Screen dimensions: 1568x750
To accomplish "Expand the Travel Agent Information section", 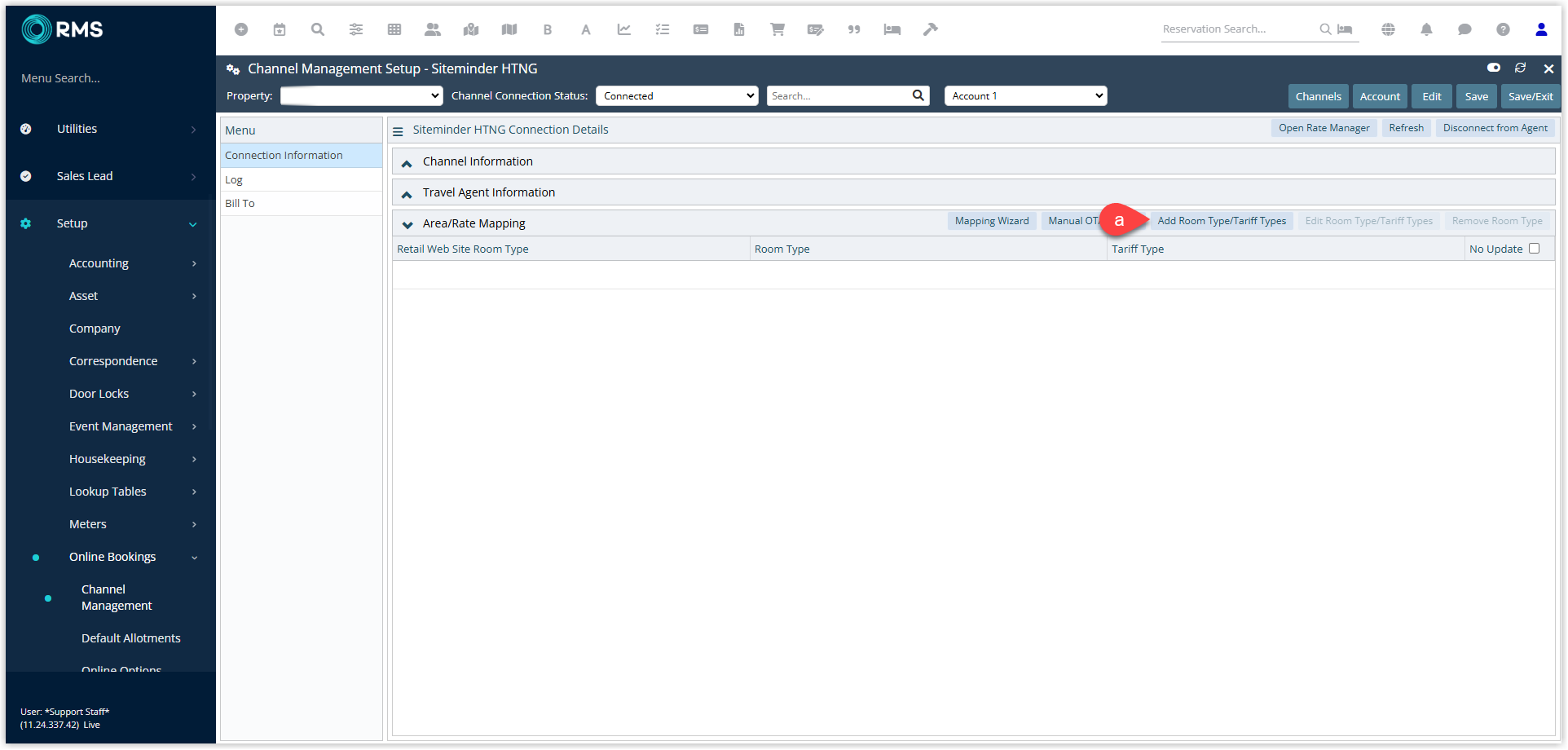I will pyautogui.click(x=407, y=193).
